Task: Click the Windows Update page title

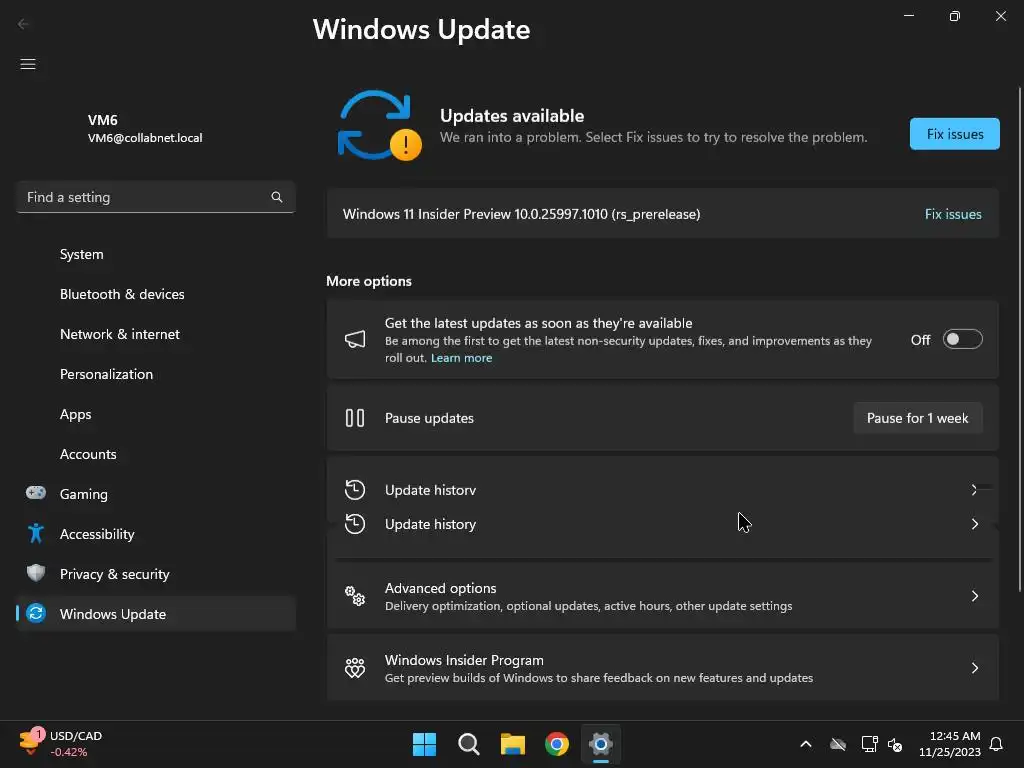Action: [x=421, y=29]
